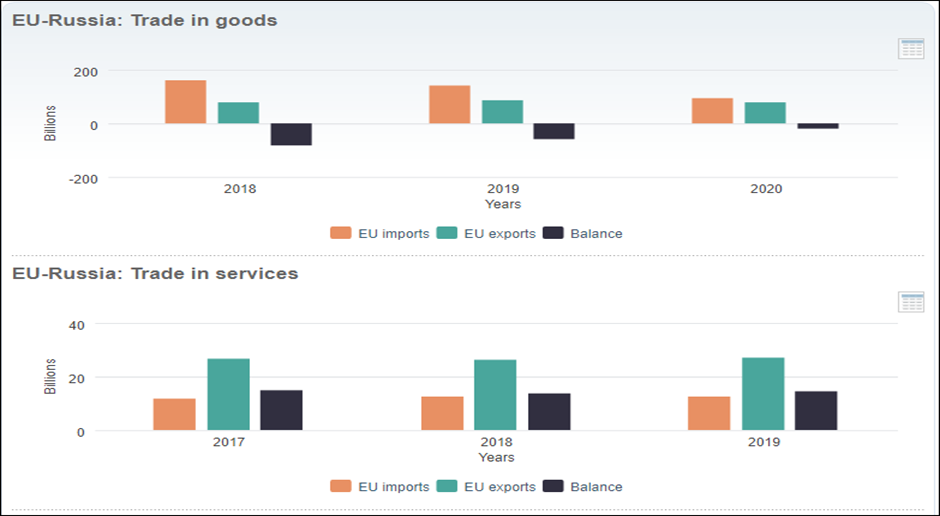Hide Balance series label in services chart legend
This screenshot has height=516, width=940.
(x=596, y=487)
